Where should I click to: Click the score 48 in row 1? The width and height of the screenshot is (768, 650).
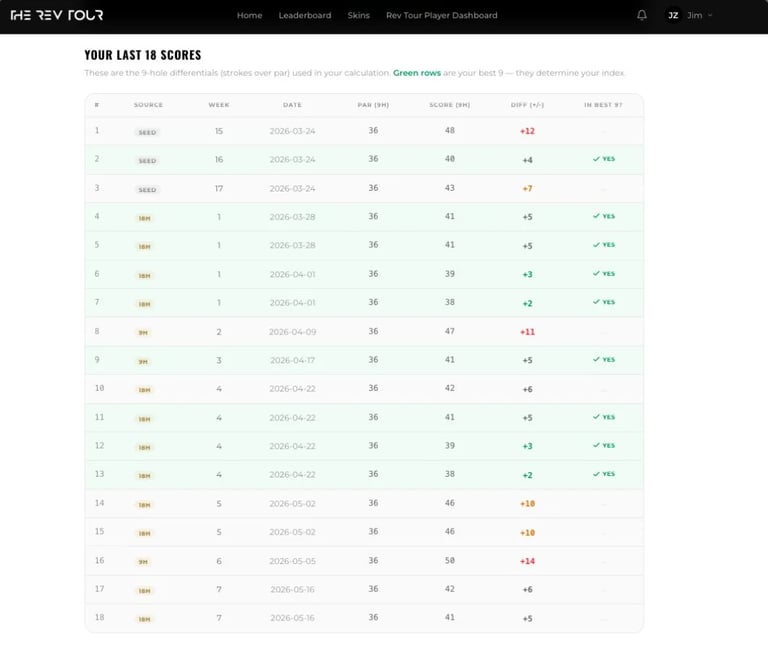coord(450,130)
